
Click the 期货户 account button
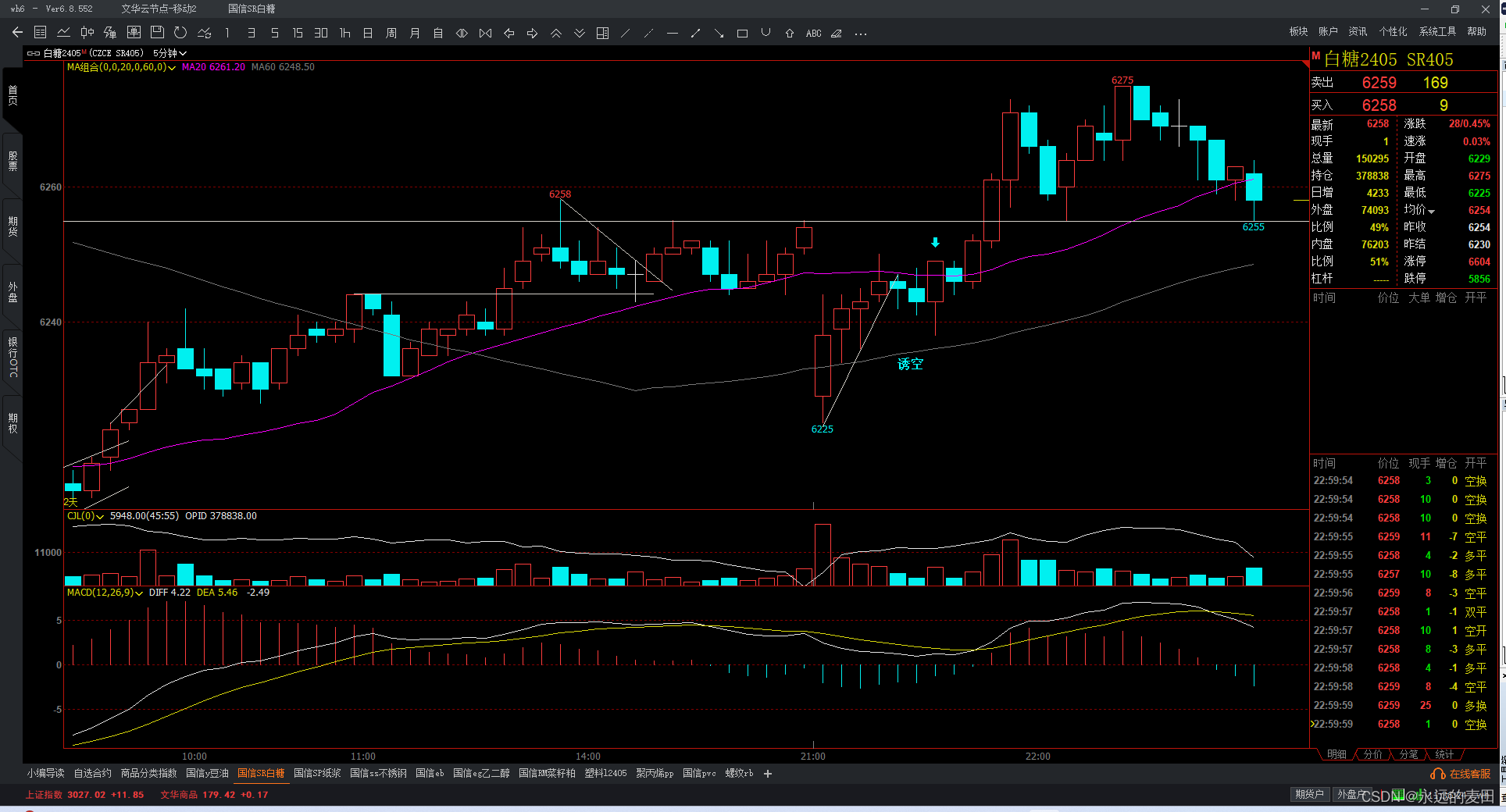coord(1309,794)
